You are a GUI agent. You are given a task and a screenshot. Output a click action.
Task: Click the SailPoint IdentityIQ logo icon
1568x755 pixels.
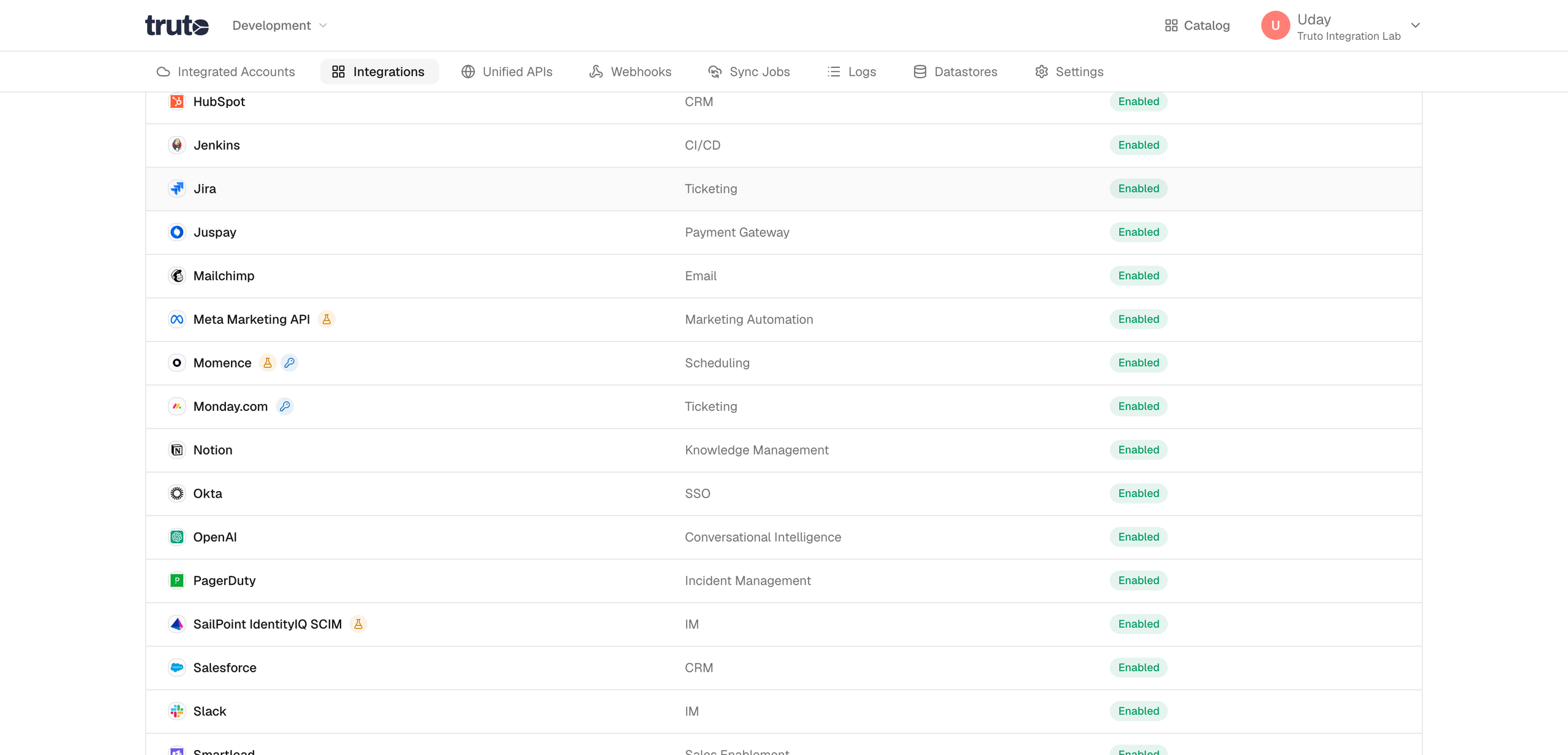177,624
